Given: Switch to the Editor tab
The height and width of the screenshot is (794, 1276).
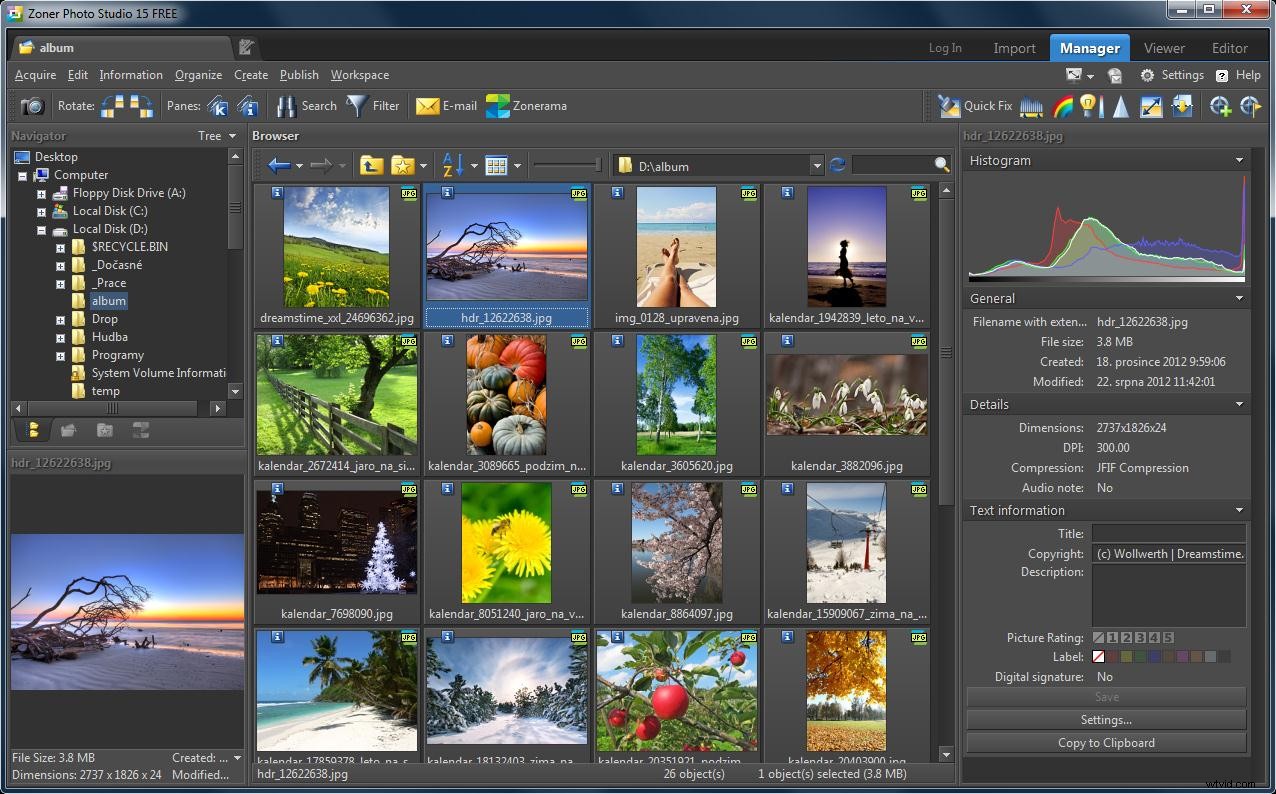Looking at the screenshot, I should pyautogui.click(x=1229, y=47).
